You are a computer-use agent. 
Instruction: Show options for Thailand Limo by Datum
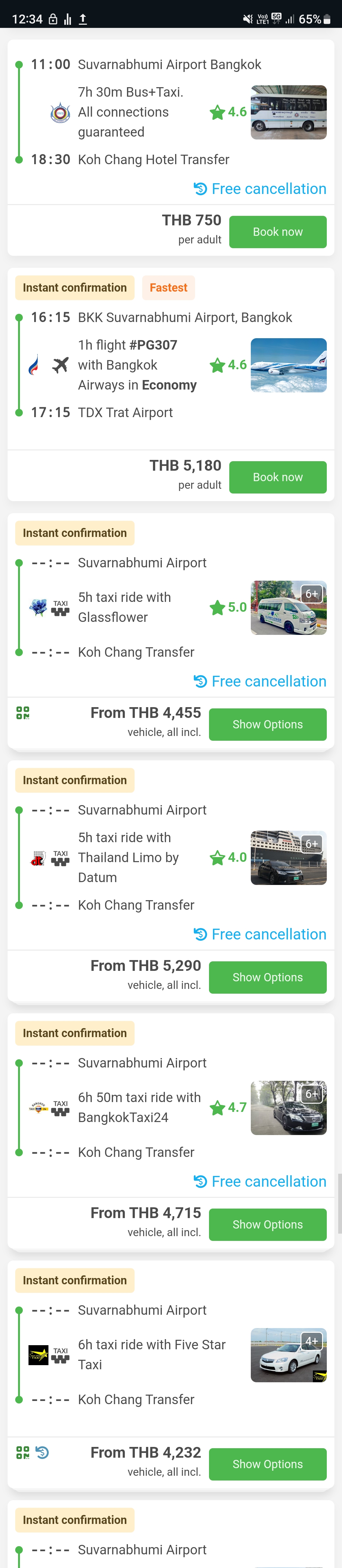tap(267, 977)
